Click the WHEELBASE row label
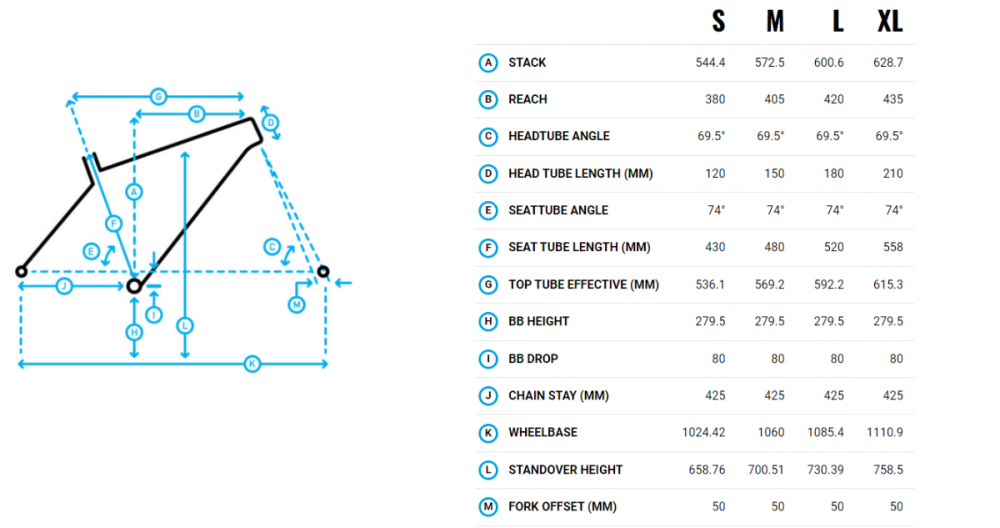The image size is (1000, 528). pos(542,432)
